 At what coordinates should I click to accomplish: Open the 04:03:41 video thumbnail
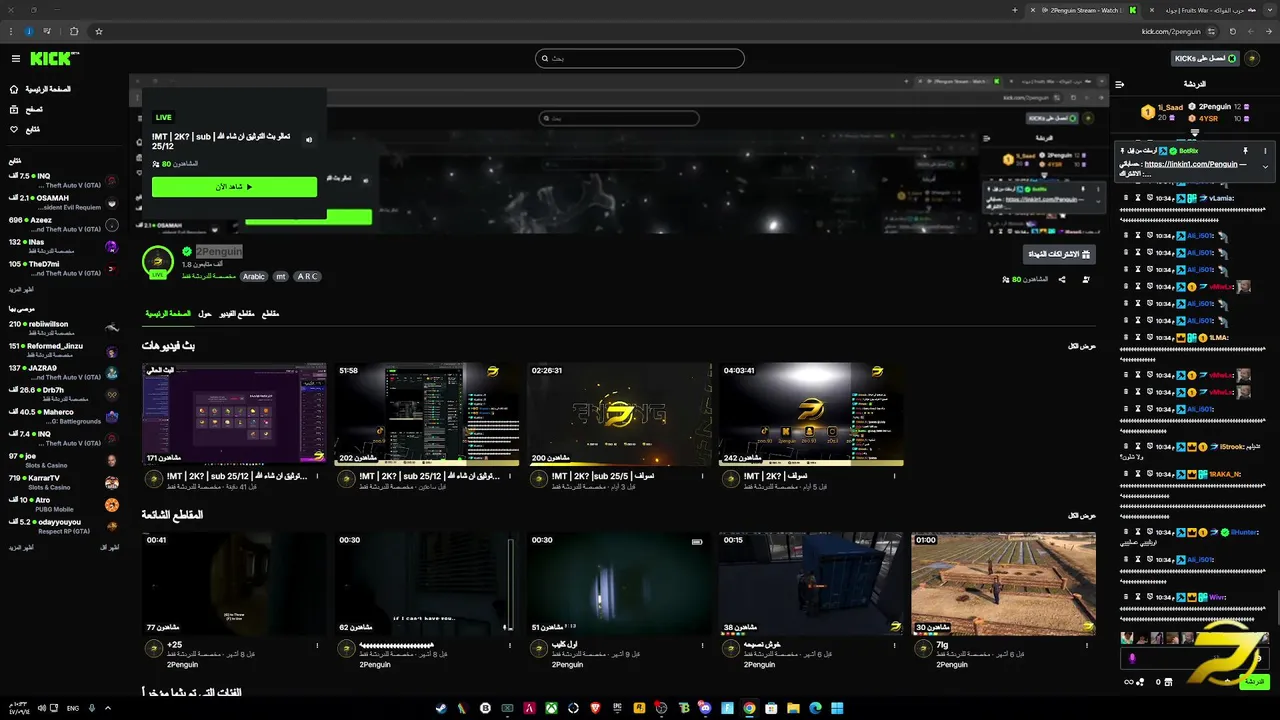pyautogui.click(x=811, y=414)
